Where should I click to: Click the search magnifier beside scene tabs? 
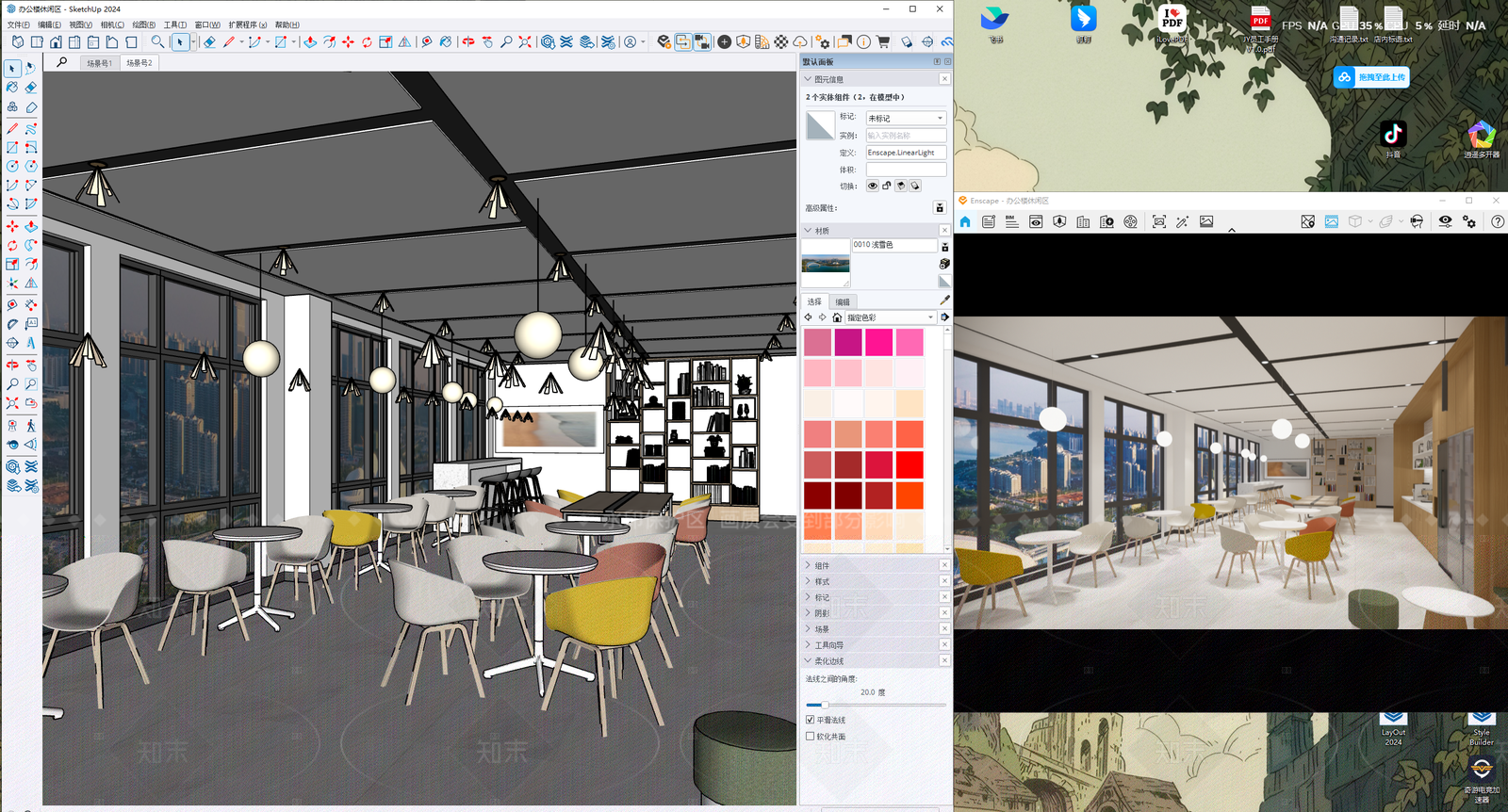[x=62, y=62]
